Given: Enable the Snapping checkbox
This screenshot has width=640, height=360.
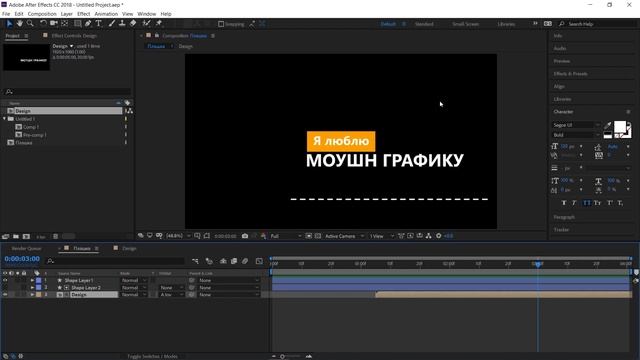Looking at the screenshot, I should pyautogui.click(x=221, y=24).
